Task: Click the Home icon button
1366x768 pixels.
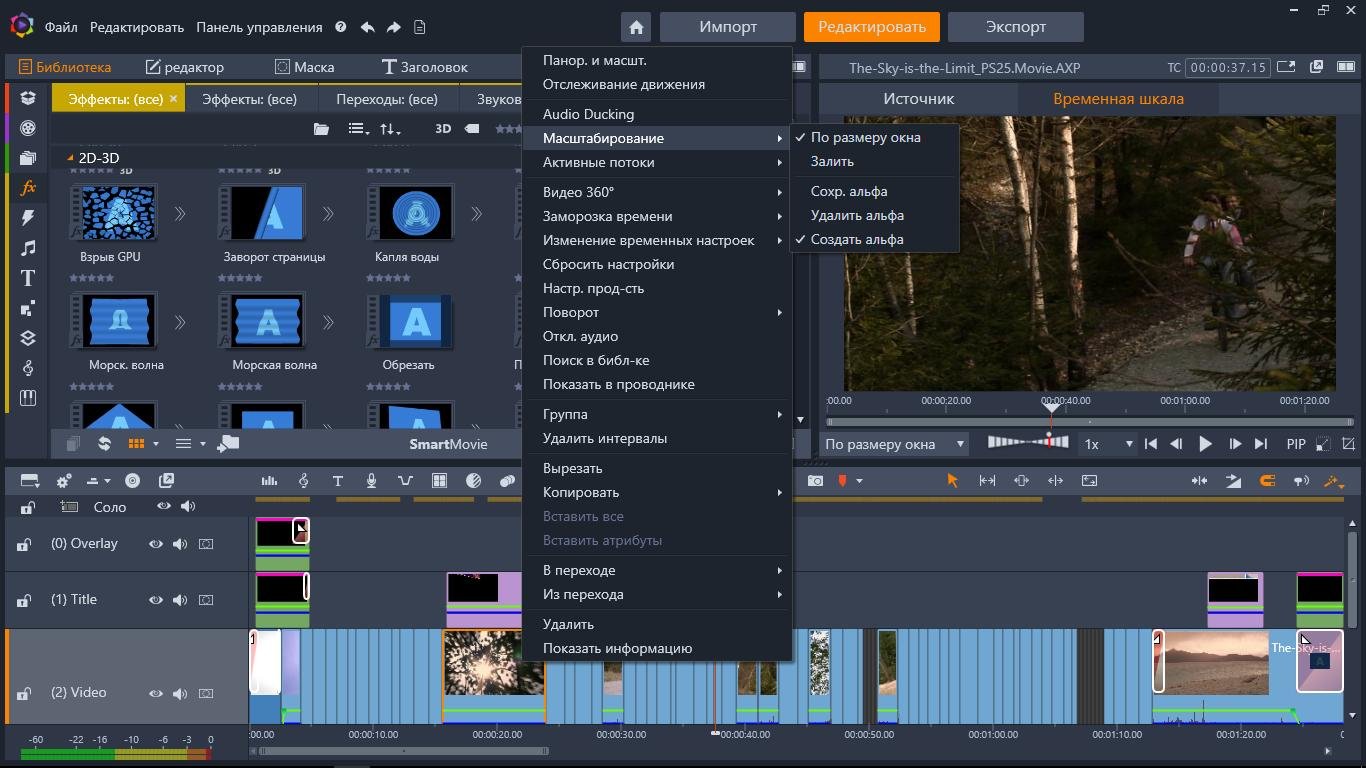Action: (636, 27)
